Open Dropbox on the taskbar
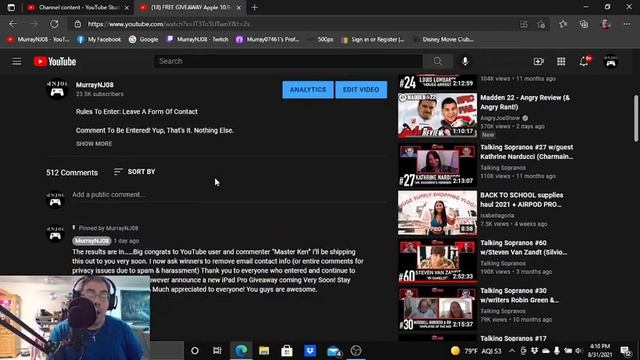Screen dimensions: 640x360 310,350
